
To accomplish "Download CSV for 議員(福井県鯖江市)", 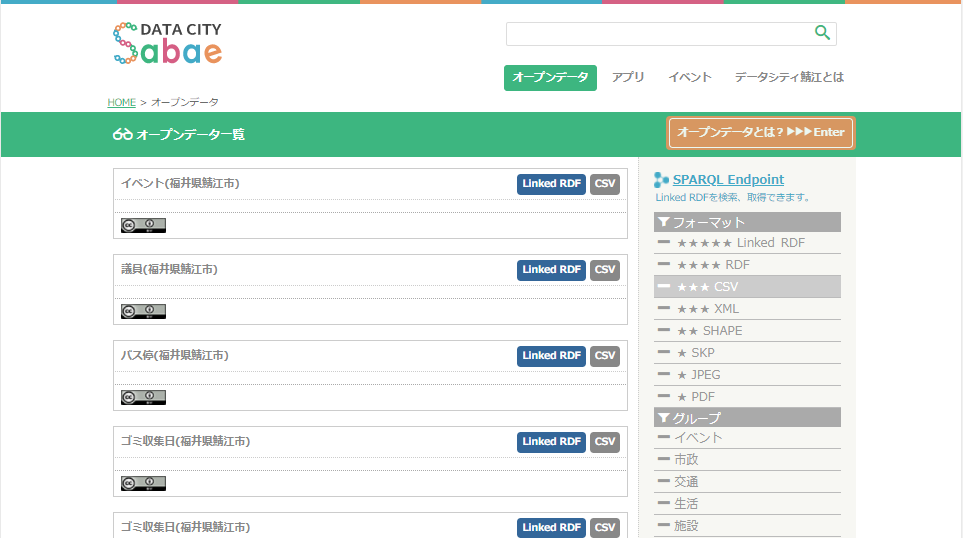I will [604, 270].
